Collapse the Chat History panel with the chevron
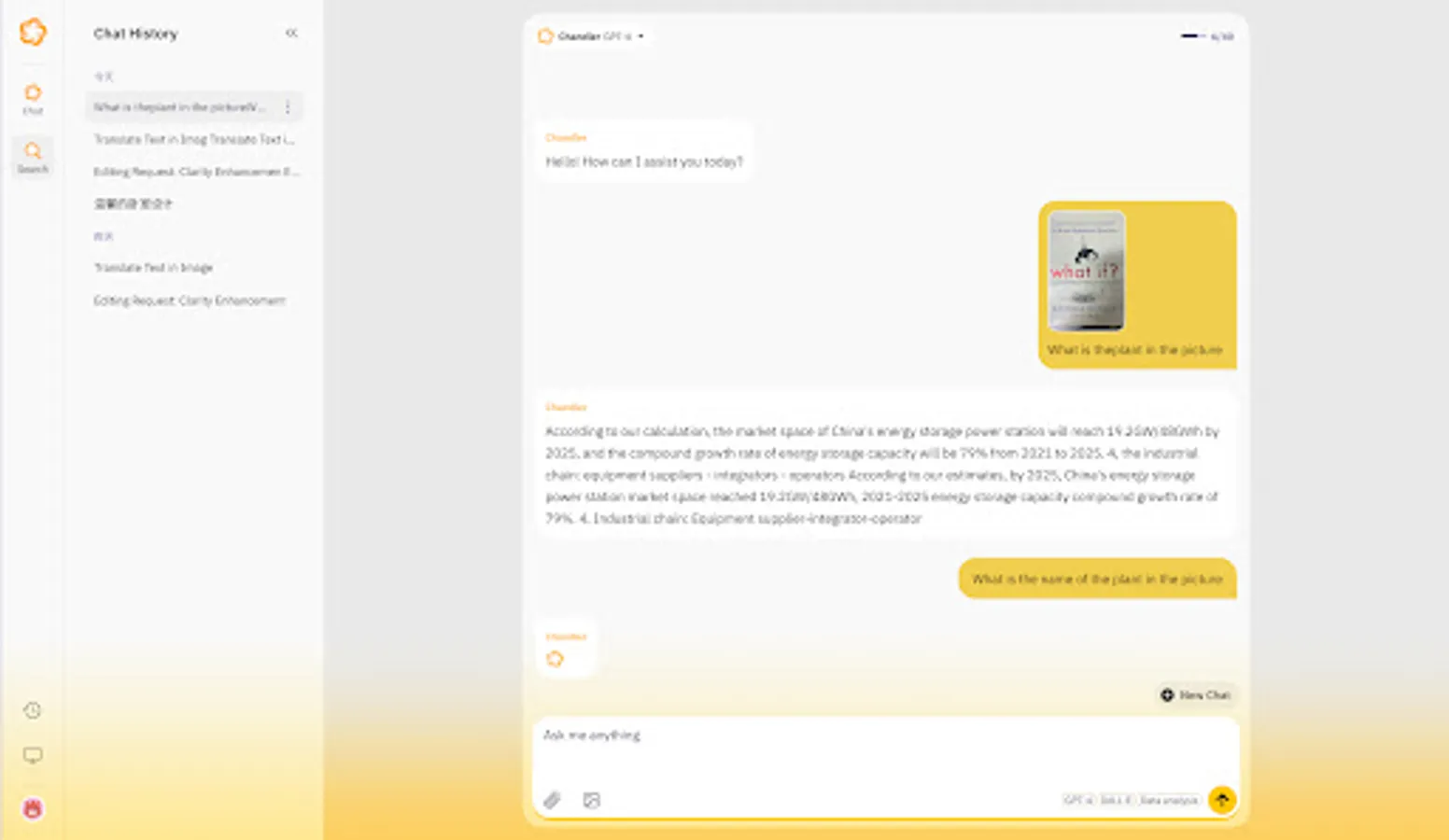 [x=291, y=34]
